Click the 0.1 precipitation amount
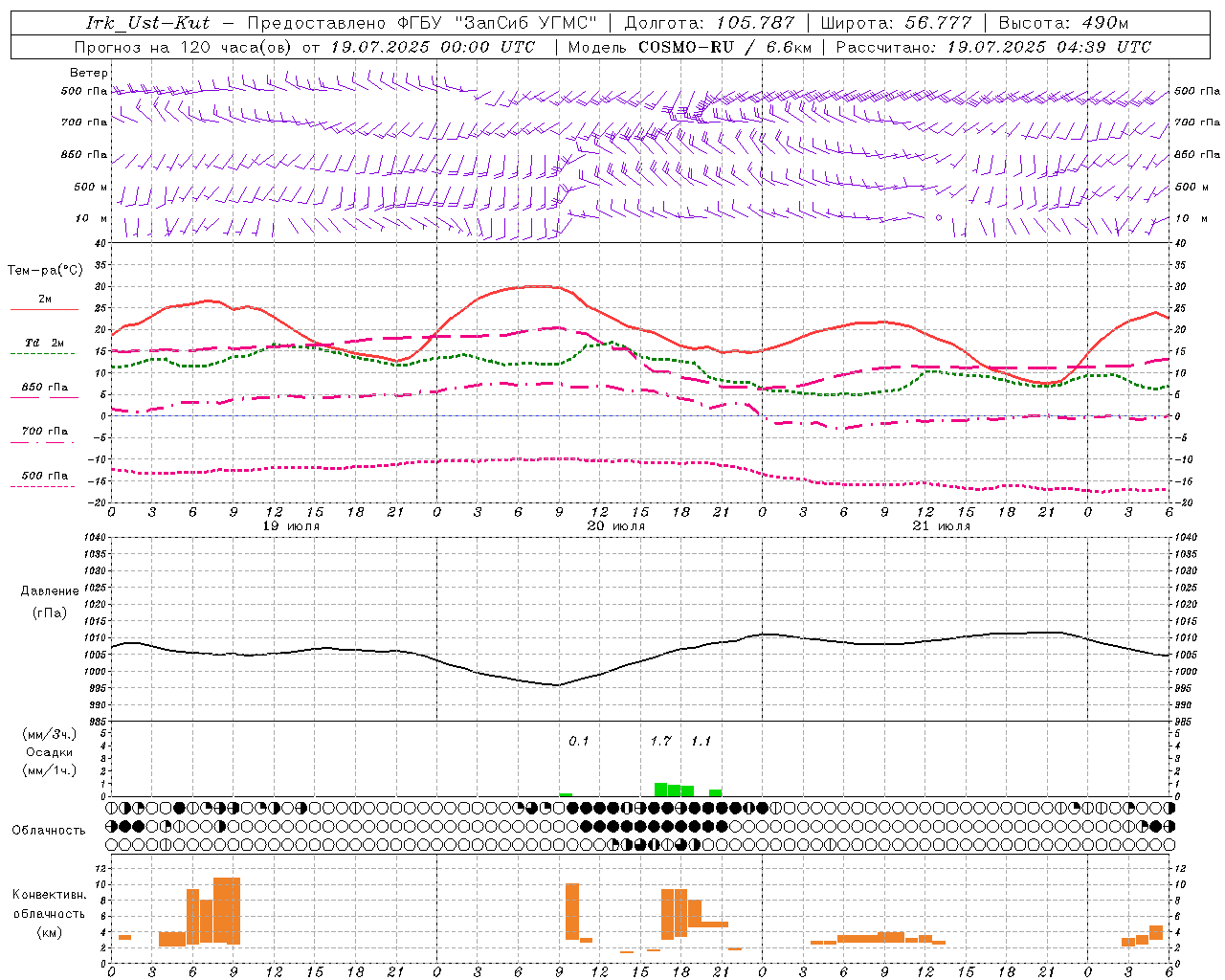The image size is (1225, 980). (579, 741)
